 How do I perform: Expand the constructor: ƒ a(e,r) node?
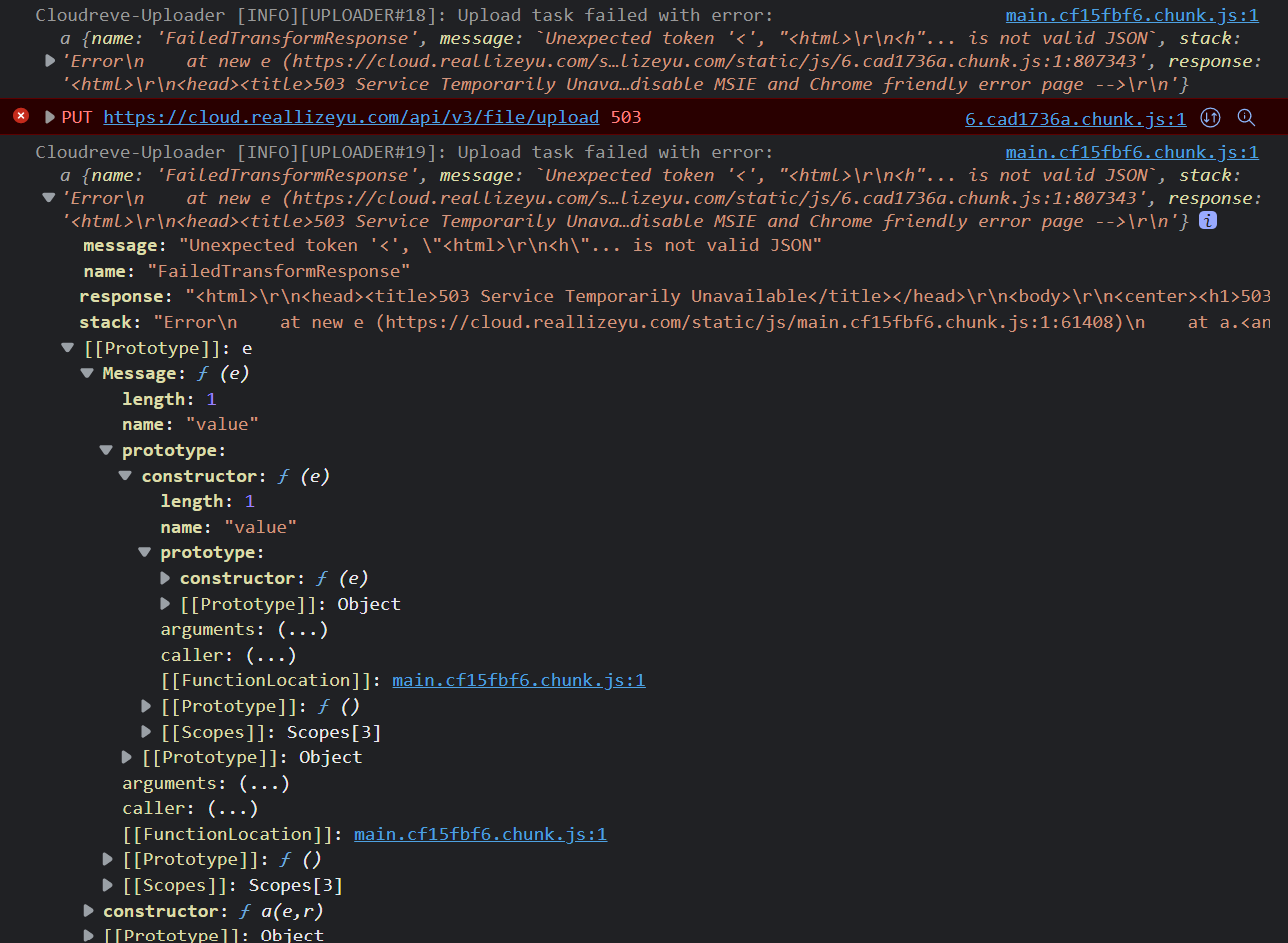click(x=89, y=911)
